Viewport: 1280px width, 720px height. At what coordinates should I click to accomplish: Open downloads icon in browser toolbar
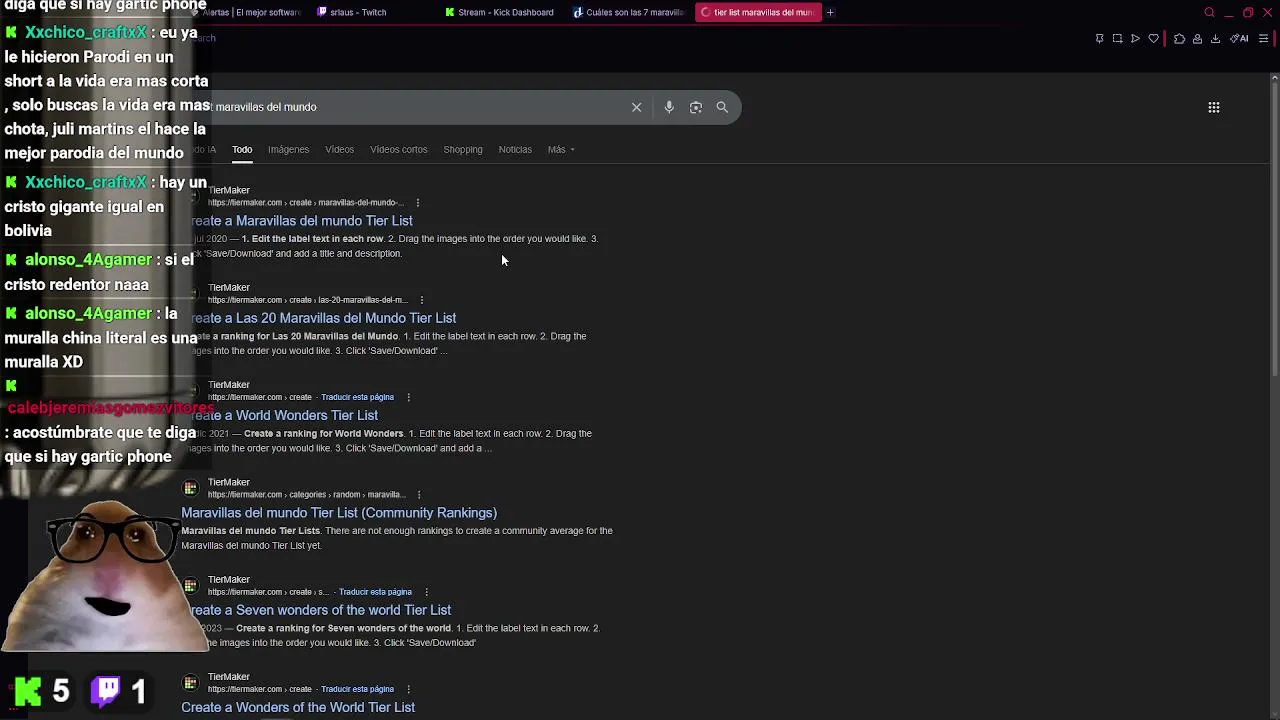pyautogui.click(x=1215, y=39)
